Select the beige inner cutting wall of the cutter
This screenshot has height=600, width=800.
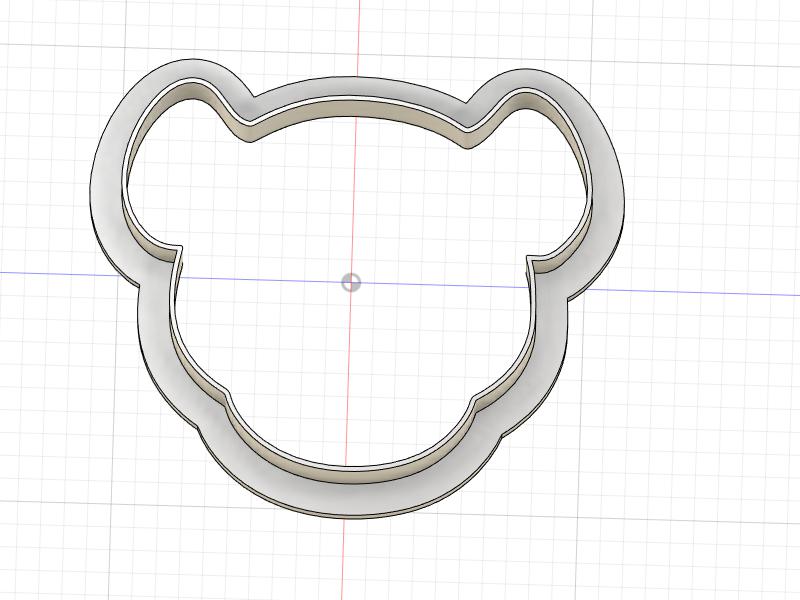(352, 108)
